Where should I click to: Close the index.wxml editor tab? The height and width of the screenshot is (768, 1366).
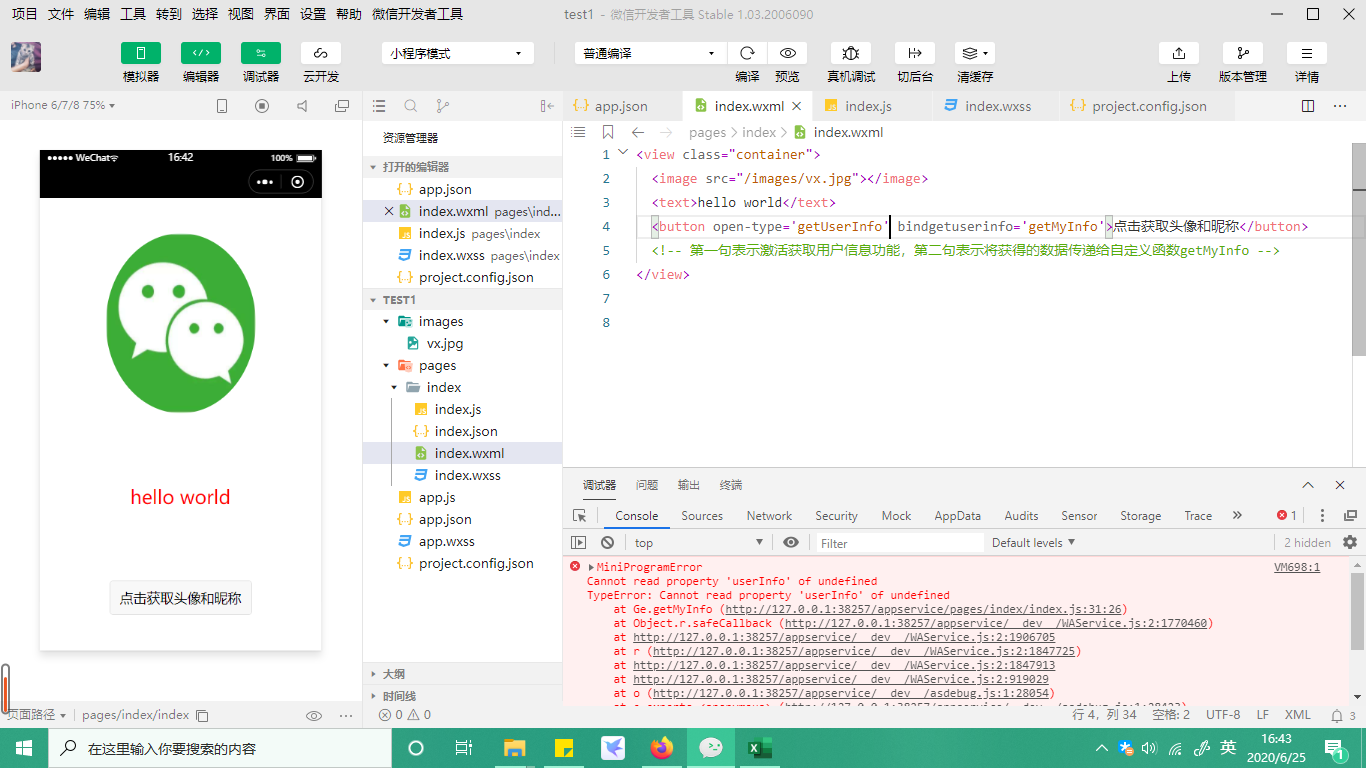(x=797, y=106)
